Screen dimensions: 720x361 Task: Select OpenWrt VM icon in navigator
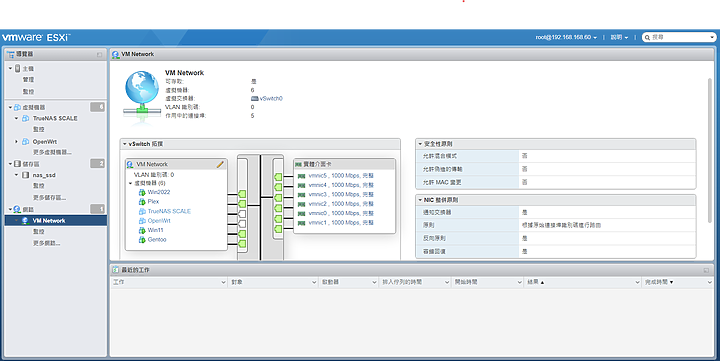26,141
